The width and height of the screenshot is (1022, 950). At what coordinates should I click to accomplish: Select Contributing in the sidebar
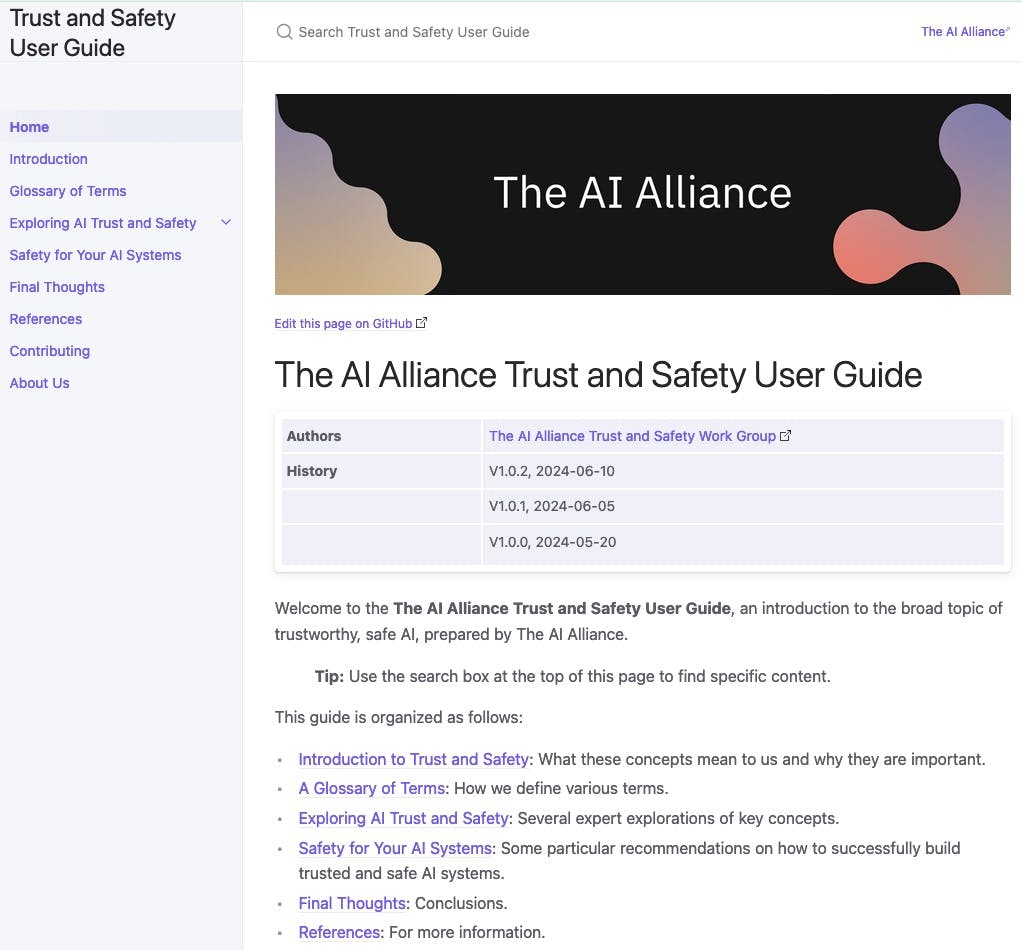49,351
